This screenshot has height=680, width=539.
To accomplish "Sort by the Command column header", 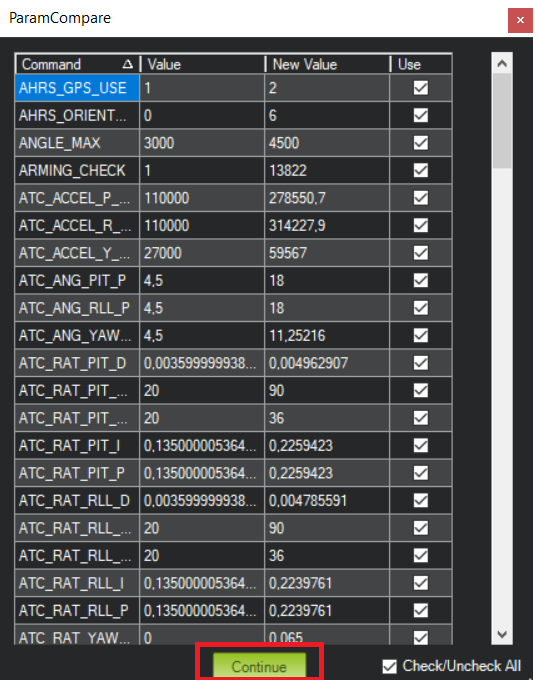I will click(78, 64).
